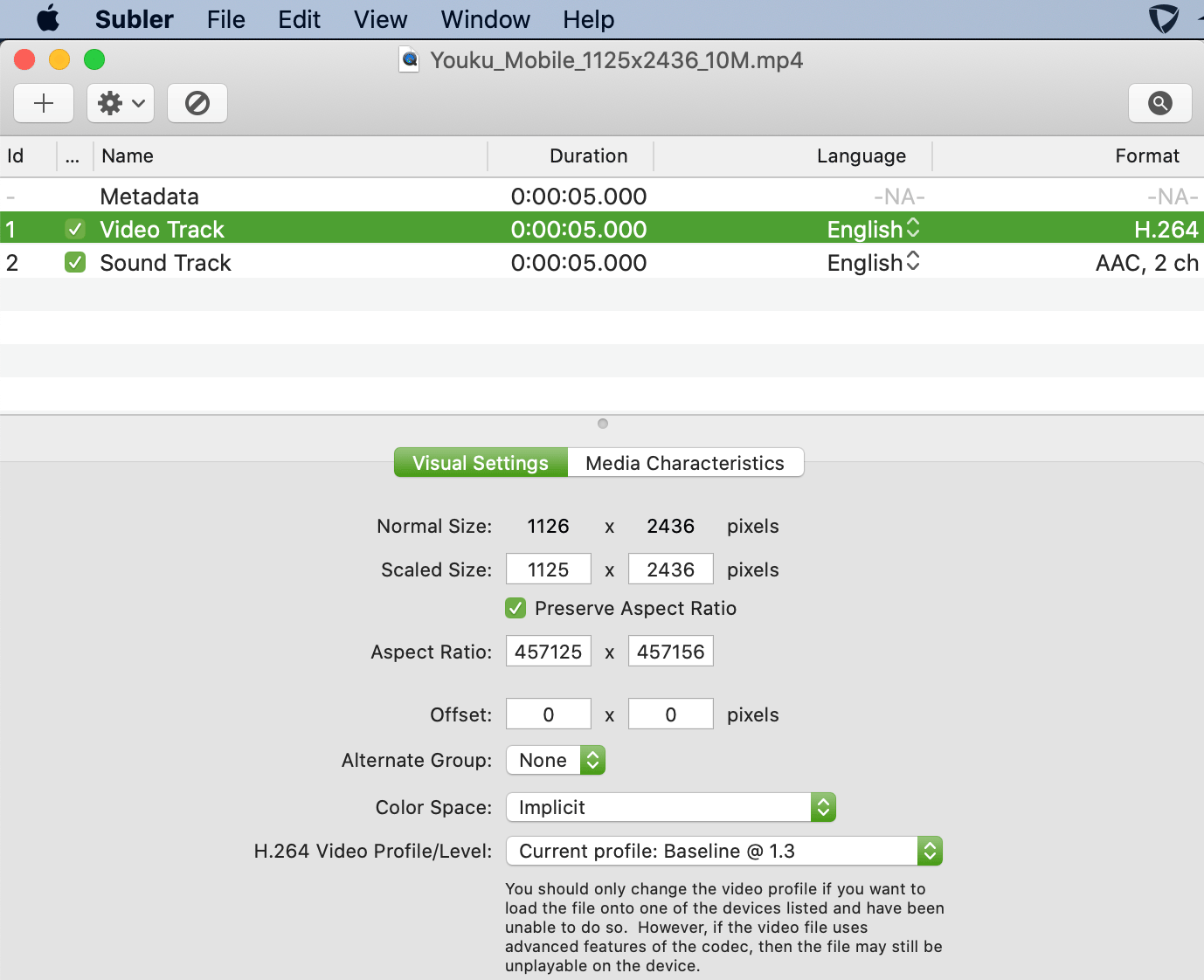This screenshot has width=1204, height=980.
Task: Click the search magnifier toolbar button
Action: pyautogui.click(x=1160, y=104)
